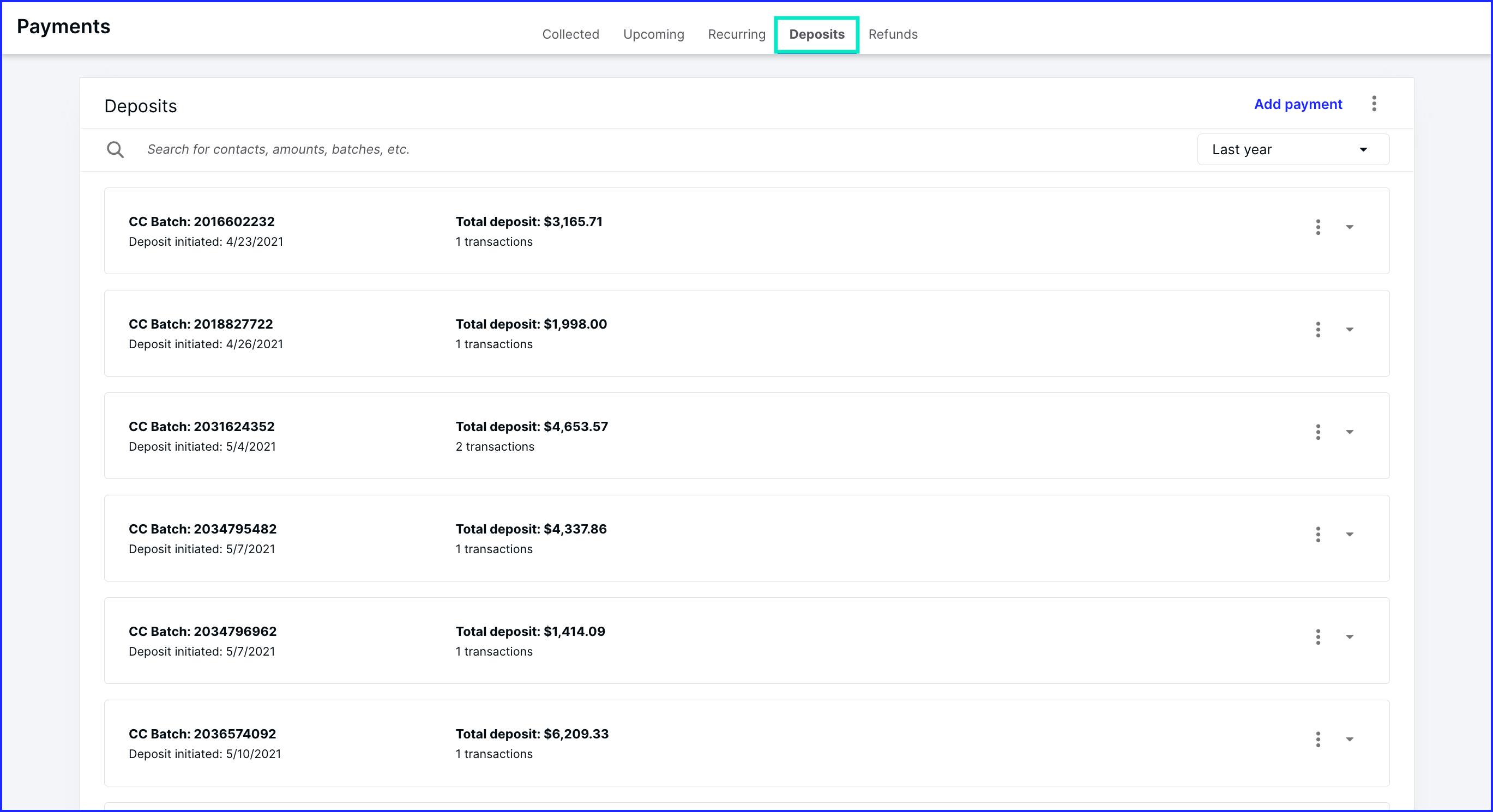
Task: Open options menu for batch 2036574092
Action: tap(1318, 740)
